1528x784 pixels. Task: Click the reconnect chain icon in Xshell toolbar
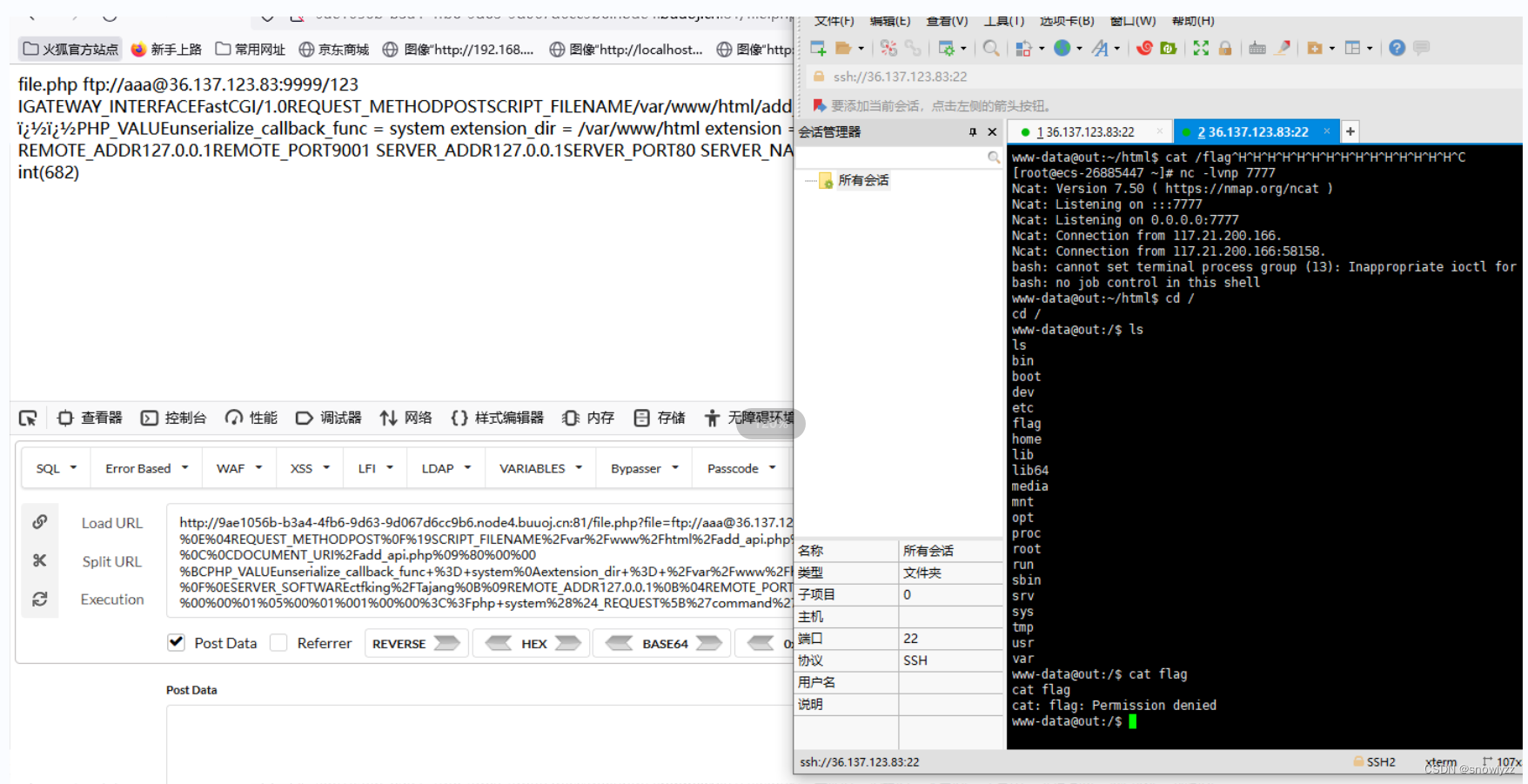pos(912,48)
